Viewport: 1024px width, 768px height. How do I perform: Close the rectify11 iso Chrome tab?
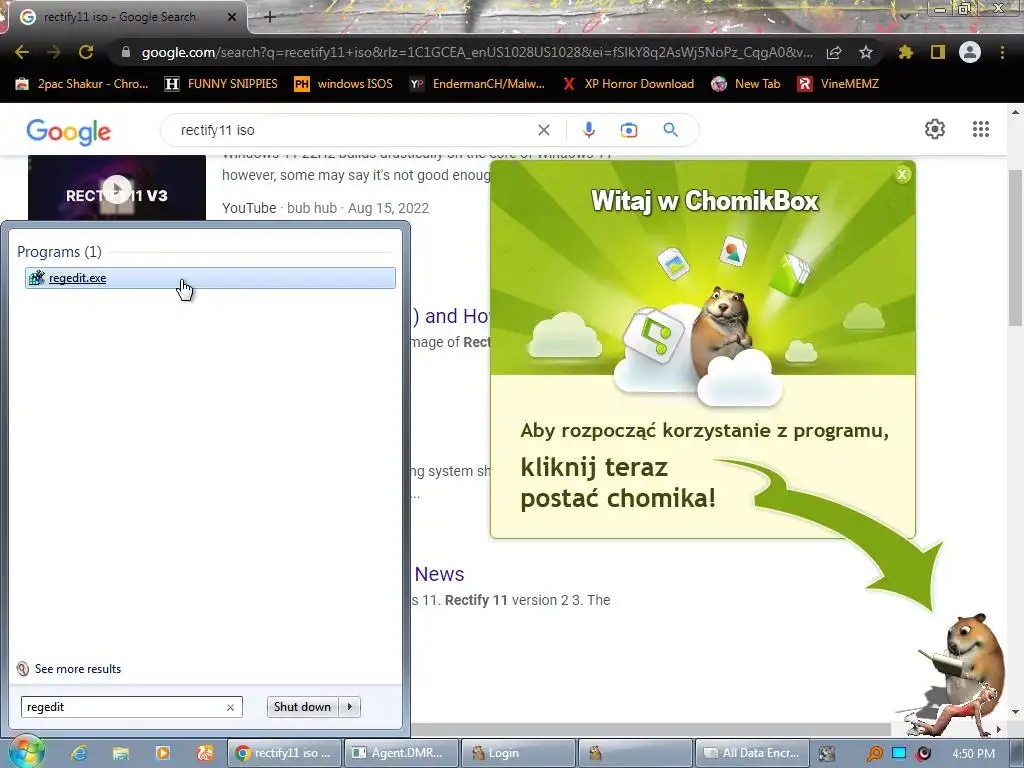[x=231, y=17]
